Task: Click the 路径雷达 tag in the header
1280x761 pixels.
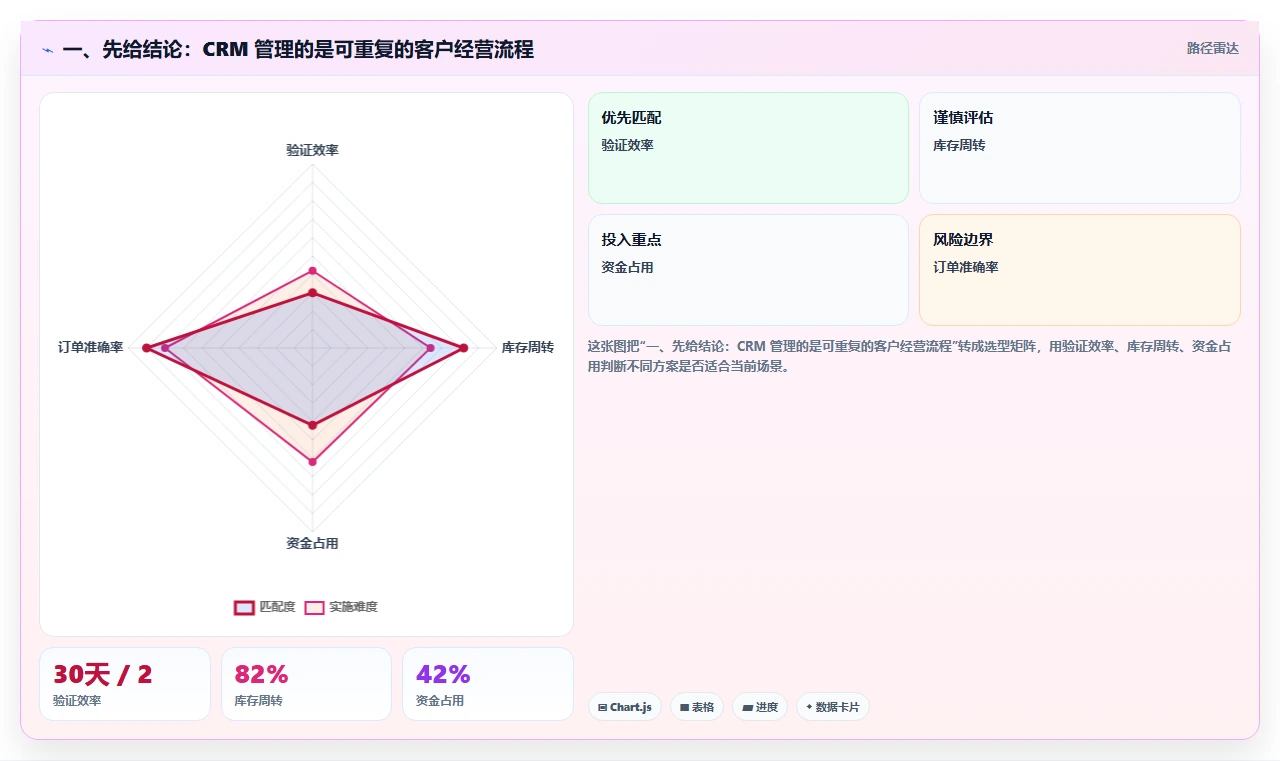Action: pyautogui.click(x=1212, y=48)
